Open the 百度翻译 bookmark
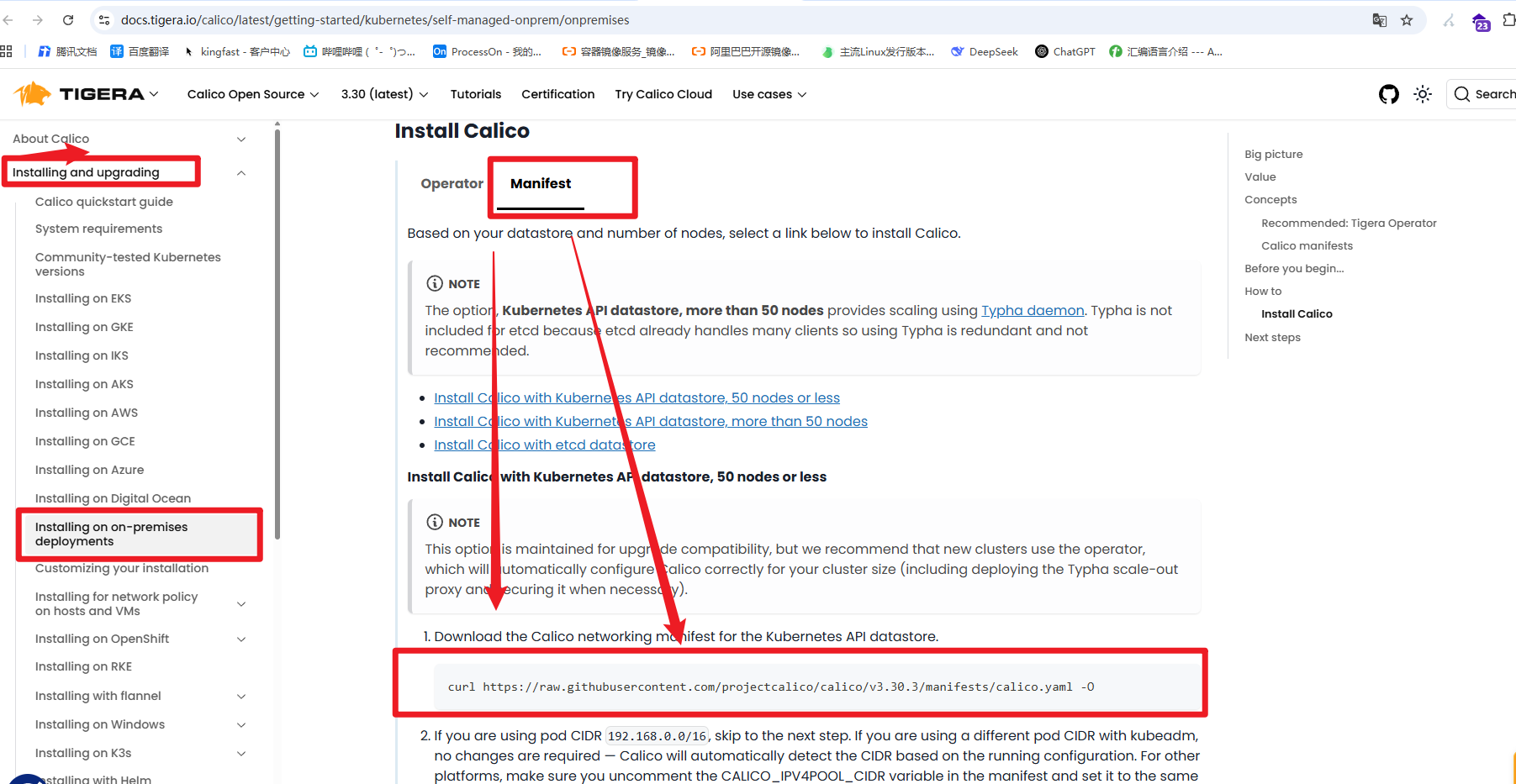The image size is (1516, 784). pos(140,51)
